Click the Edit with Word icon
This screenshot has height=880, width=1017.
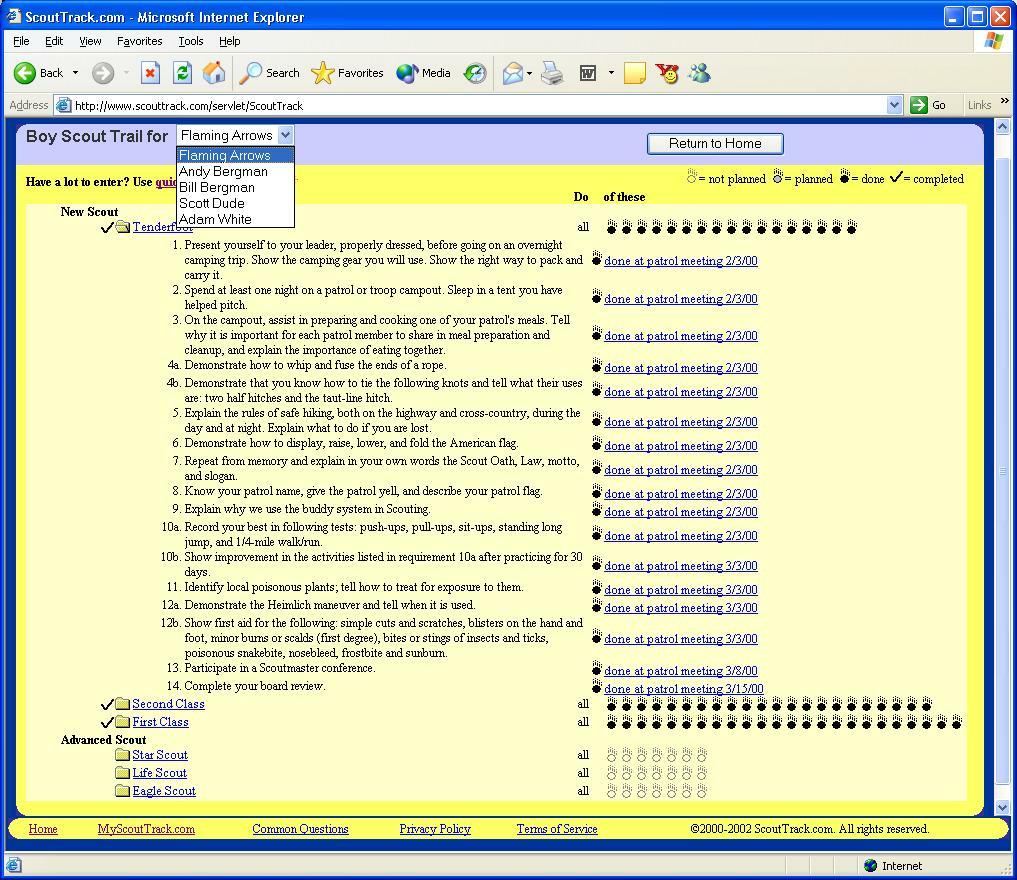tap(588, 73)
